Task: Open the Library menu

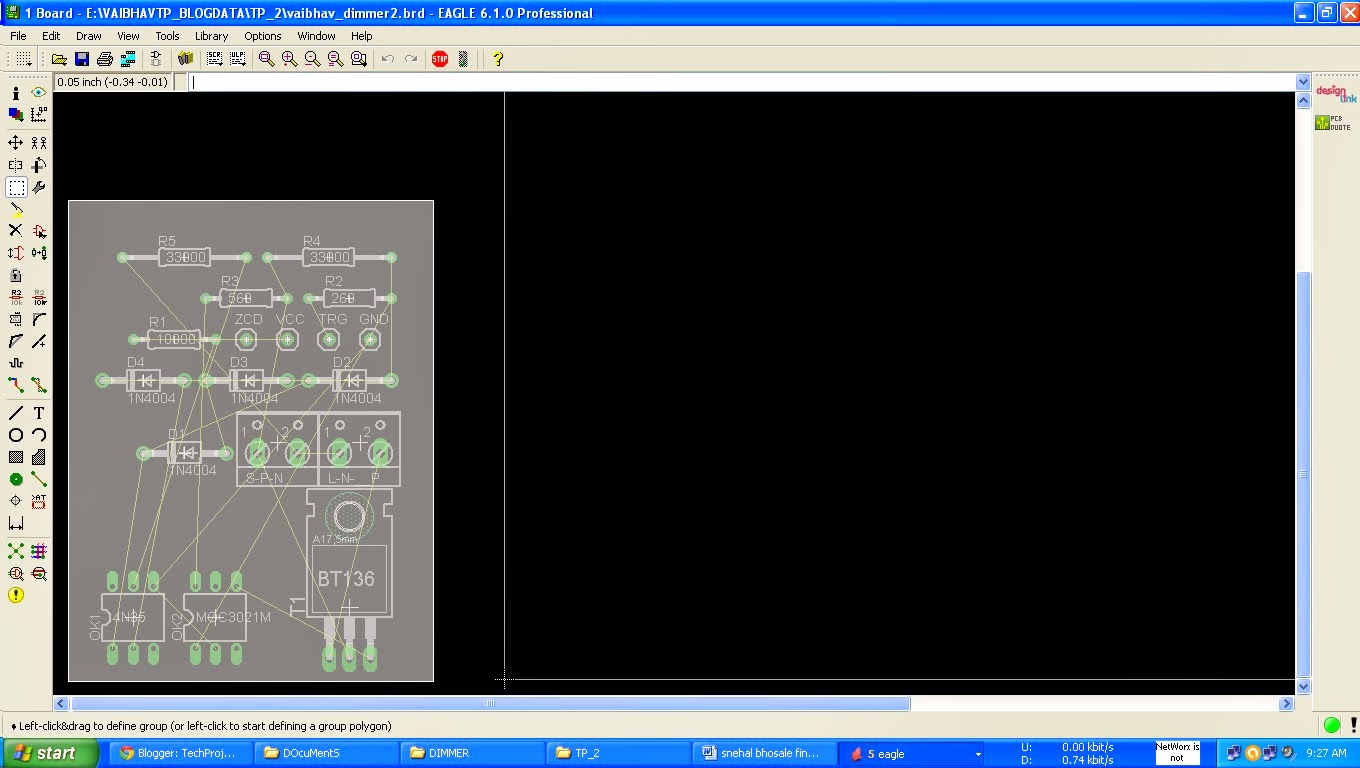Action: coord(211,36)
